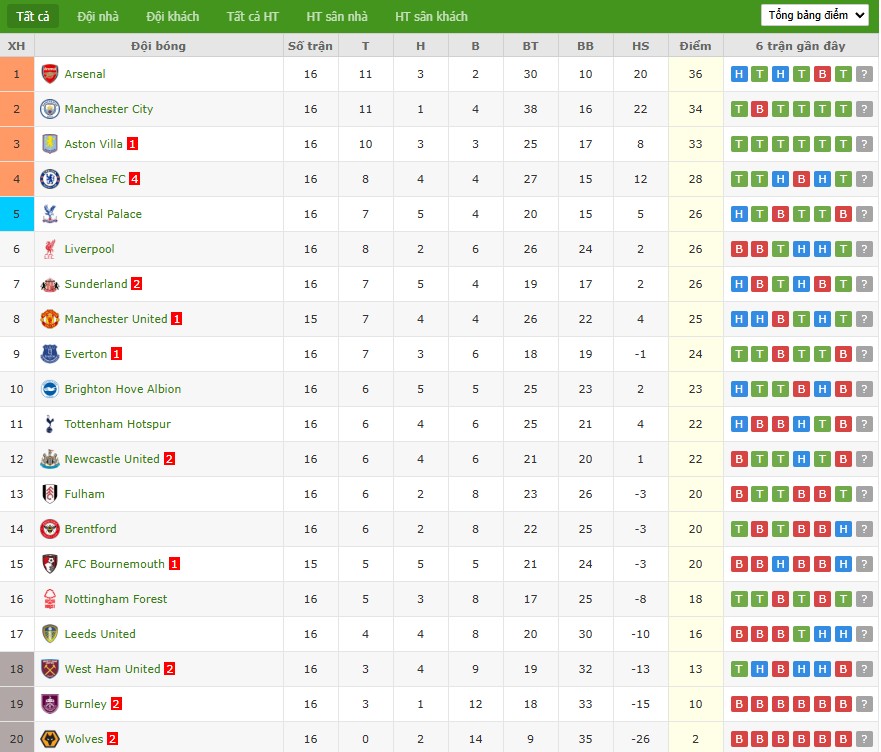Select the Tất cả HT tab
Image resolution: width=881 pixels, height=752 pixels.
tap(252, 16)
